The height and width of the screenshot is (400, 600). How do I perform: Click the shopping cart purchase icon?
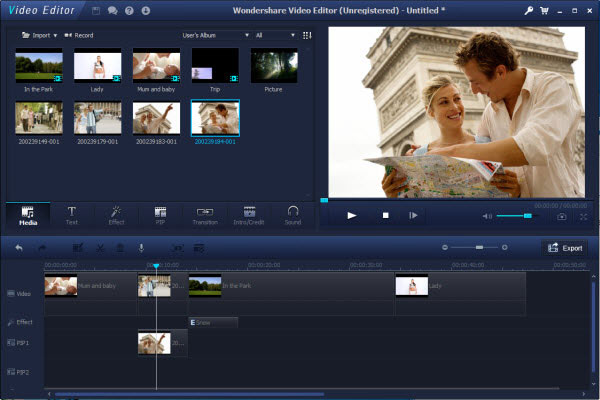[x=544, y=11]
